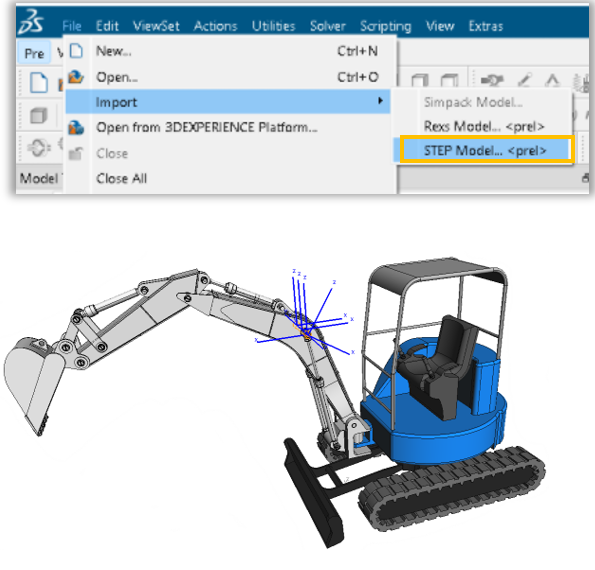Select Rexs Model... <prel> import option
The height and width of the screenshot is (570, 595).
click(482, 126)
